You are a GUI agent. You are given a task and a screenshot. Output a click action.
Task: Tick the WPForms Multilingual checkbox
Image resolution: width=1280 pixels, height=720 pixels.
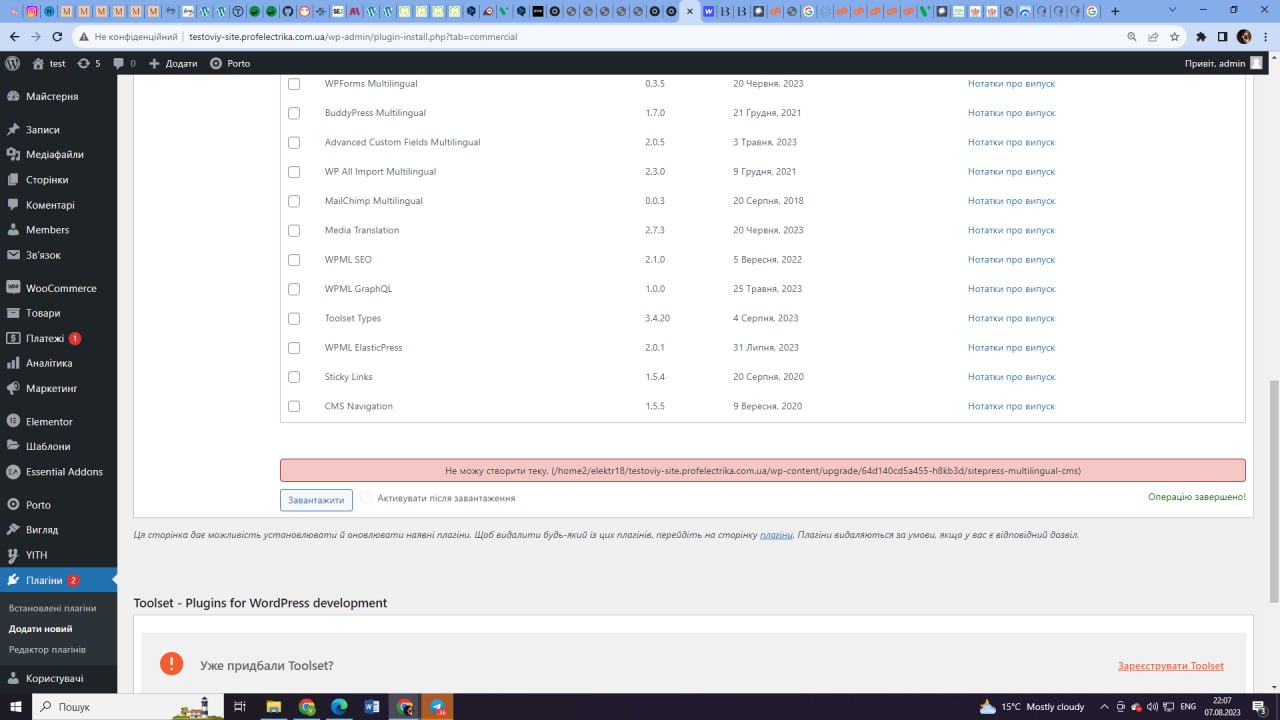tap(294, 84)
